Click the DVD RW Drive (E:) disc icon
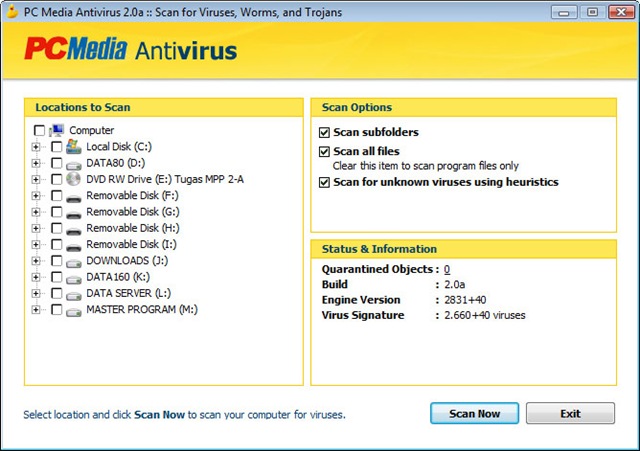Screen dimensions: 640x451 tap(73, 179)
